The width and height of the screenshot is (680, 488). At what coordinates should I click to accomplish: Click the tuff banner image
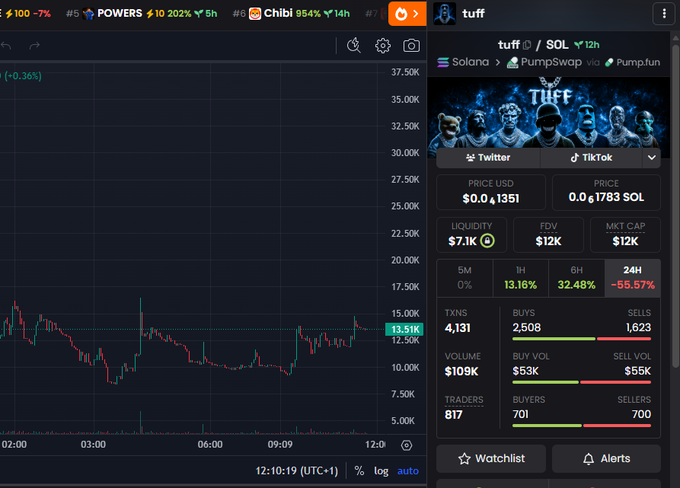tap(549, 113)
